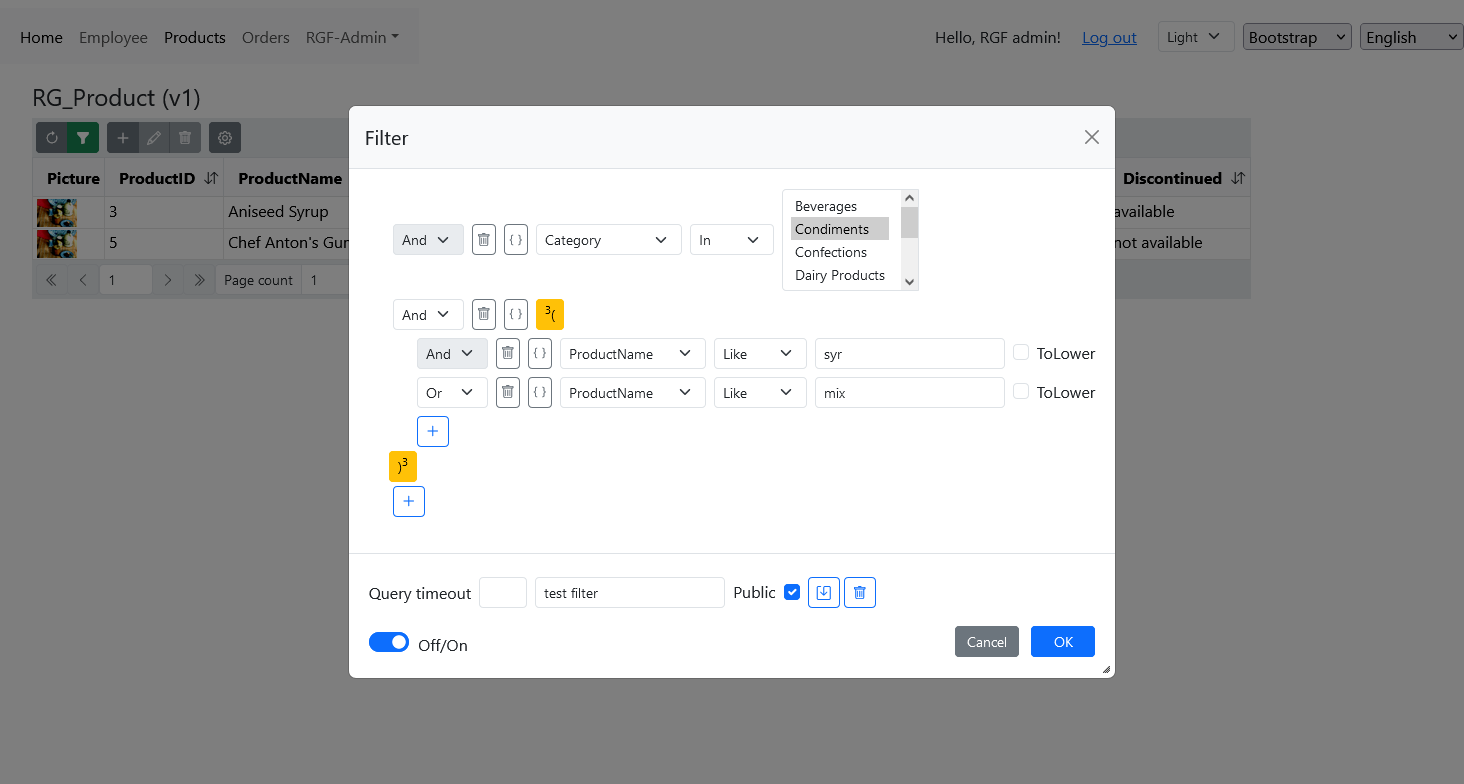Add condition inside the bracket group

coord(433,431)
